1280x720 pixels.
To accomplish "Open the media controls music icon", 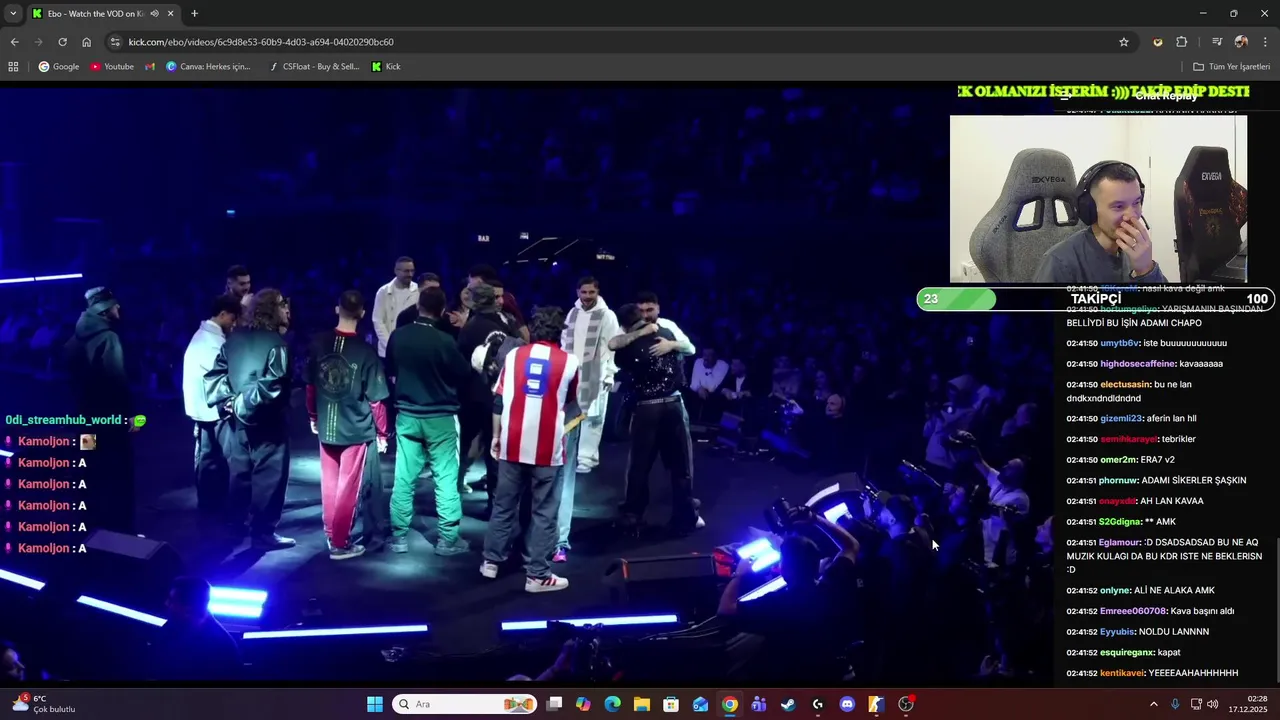I will click(x=1217, y=42).
